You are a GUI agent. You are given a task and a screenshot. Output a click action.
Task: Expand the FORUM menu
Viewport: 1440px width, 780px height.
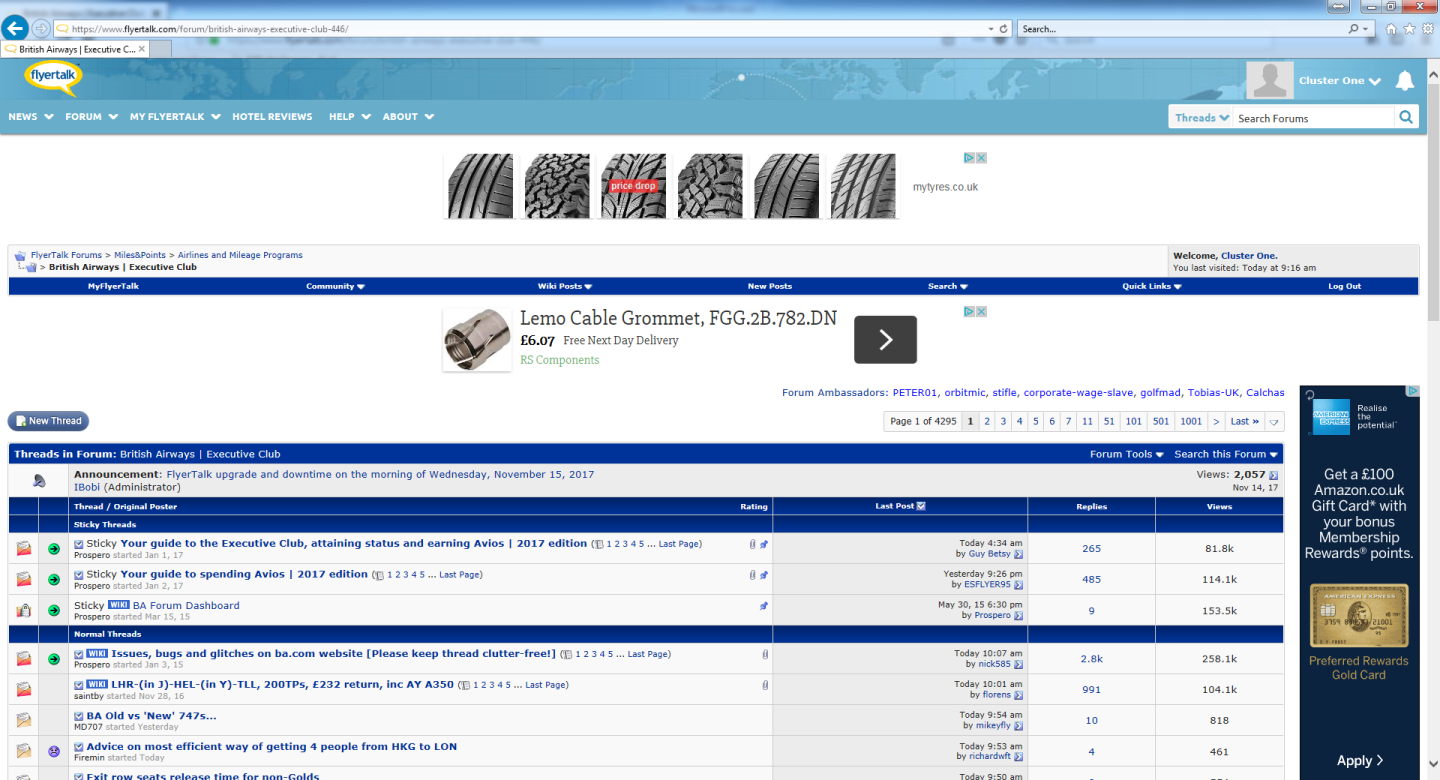click(x=91, y=117)
